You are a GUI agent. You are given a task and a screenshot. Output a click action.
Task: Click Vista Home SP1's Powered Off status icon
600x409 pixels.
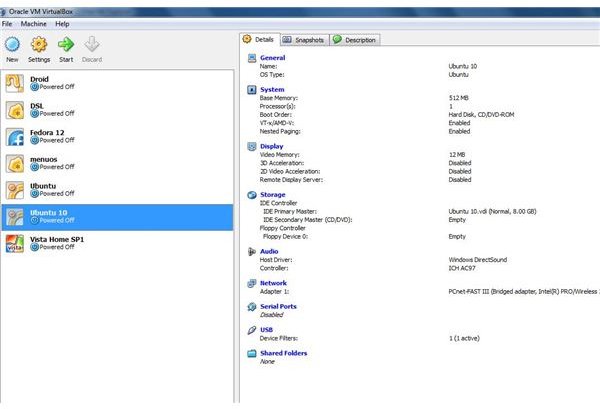tap(34, 247)
